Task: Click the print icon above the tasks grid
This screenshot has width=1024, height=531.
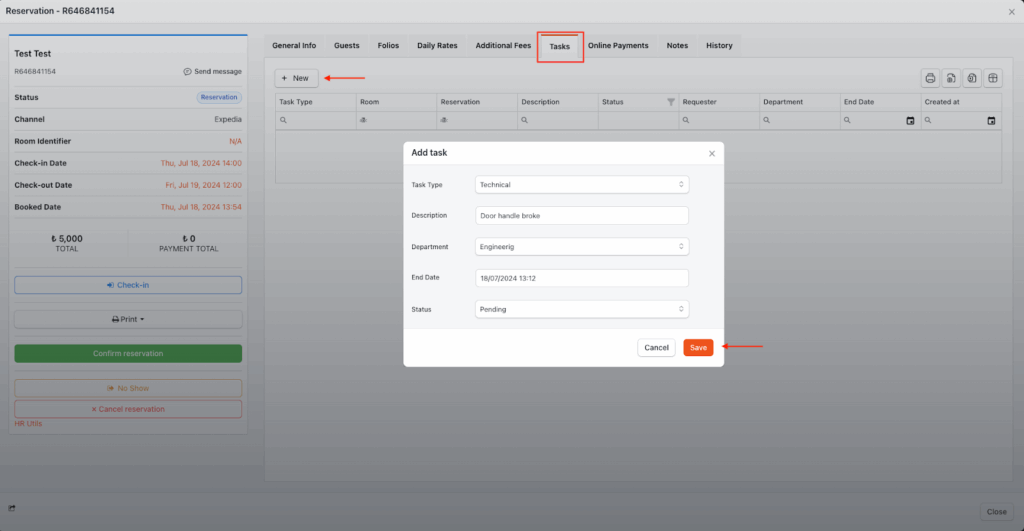Action: click(930, 78)
